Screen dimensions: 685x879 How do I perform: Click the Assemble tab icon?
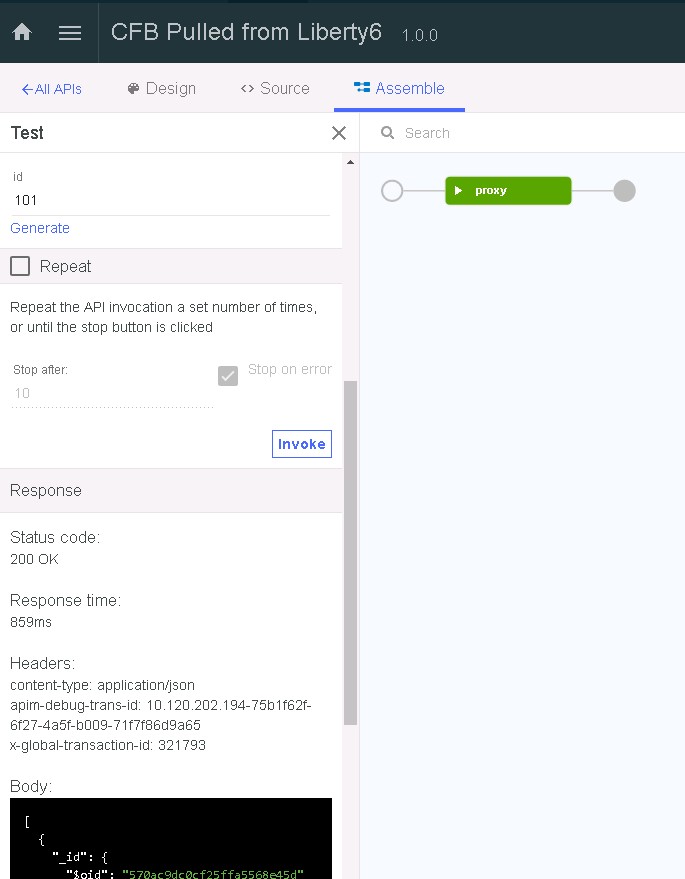tap(360, 88)
